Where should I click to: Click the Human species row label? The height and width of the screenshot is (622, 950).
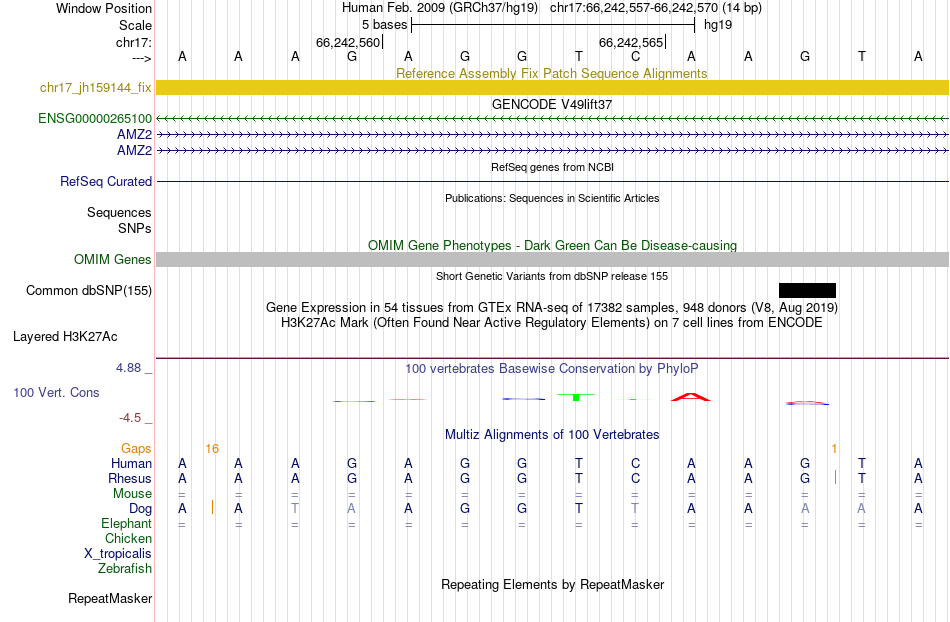131,464
